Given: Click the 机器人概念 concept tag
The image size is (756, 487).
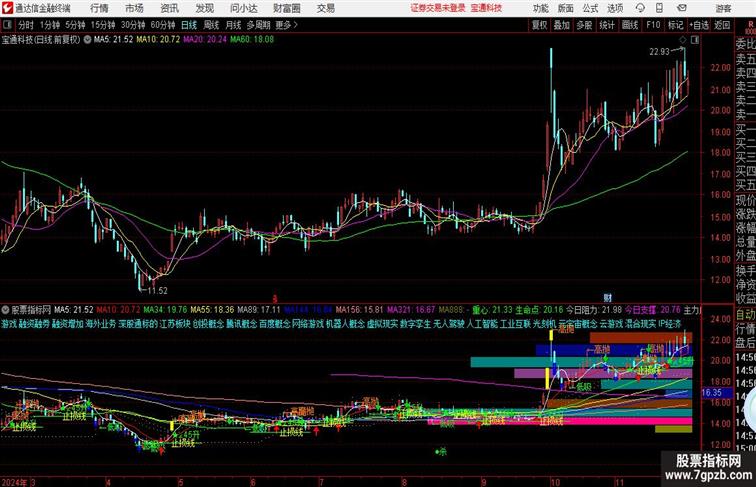Looking at the screenshot, I should [345, 324].
